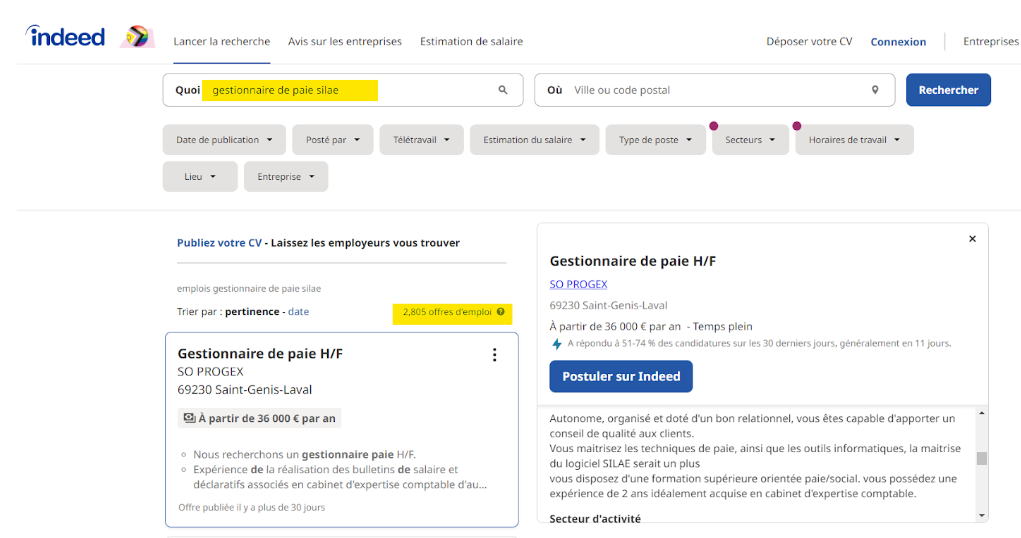1021x538 pixels.
Task: Click the Secteur d'activité heading
Action: [x=595, y=518]
